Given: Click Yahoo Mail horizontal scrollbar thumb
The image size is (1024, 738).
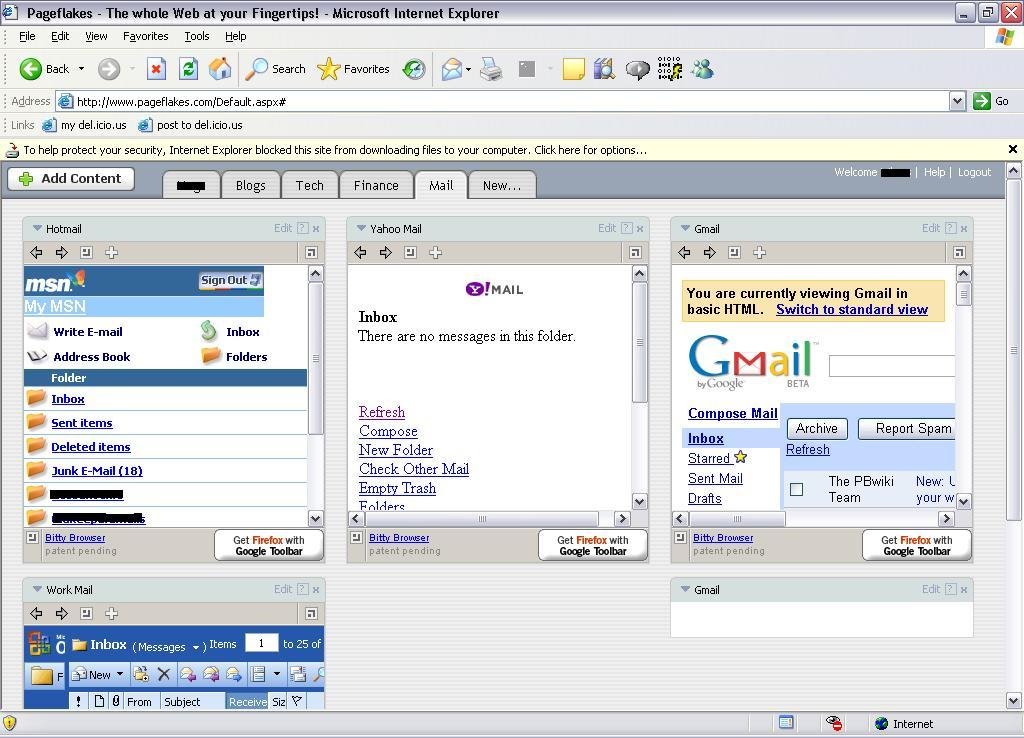Looking at the screenshot, I should [x=482, y=519].
